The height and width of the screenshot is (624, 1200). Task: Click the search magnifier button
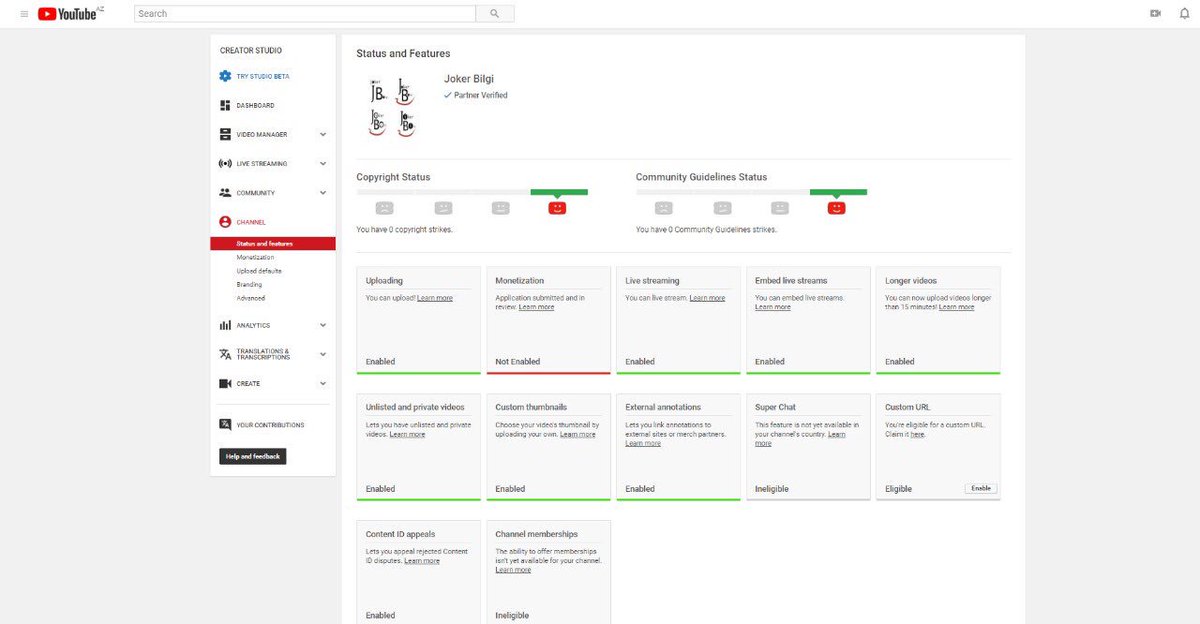coord(494,14)
